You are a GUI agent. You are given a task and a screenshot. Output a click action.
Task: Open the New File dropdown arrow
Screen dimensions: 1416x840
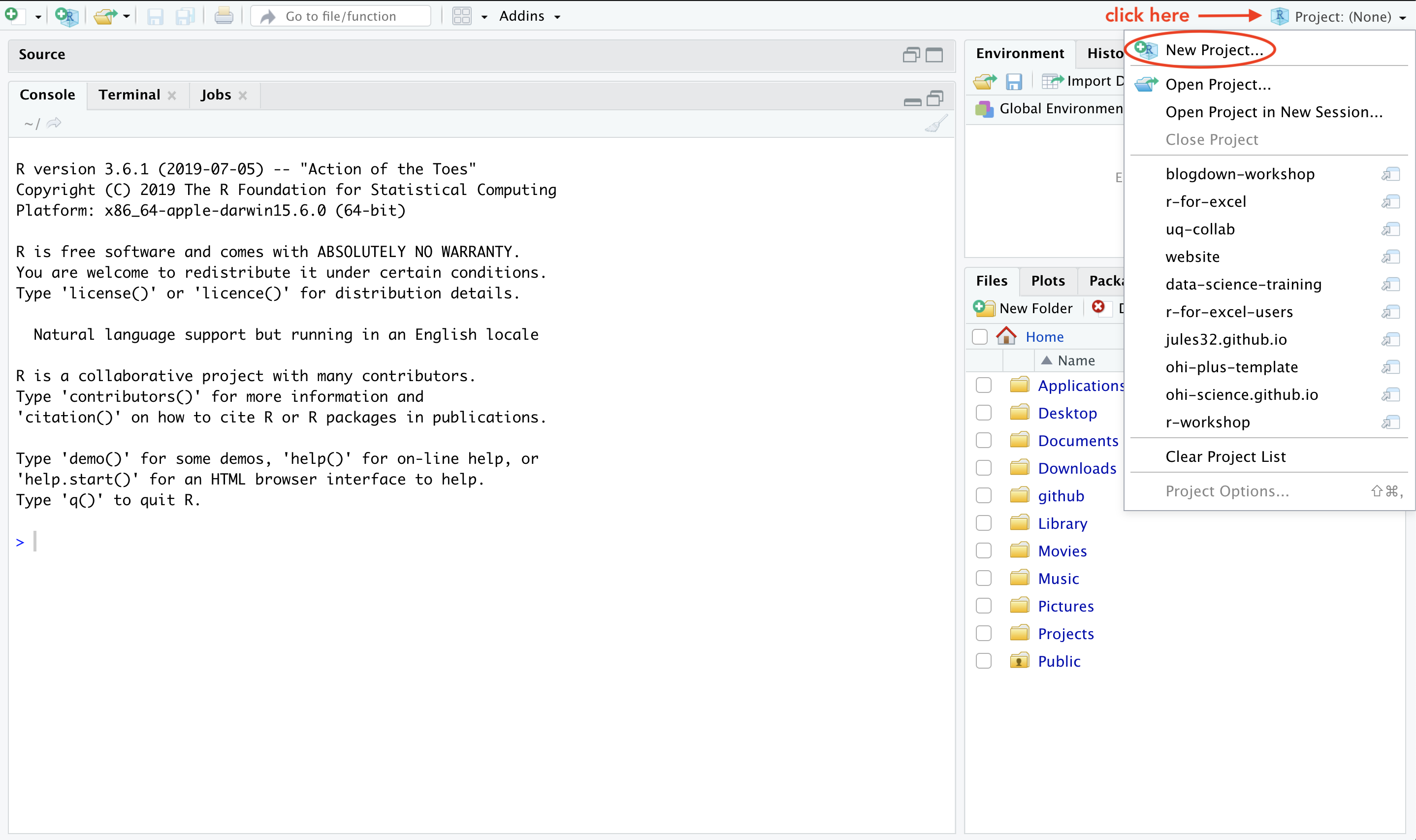point(38,17)
